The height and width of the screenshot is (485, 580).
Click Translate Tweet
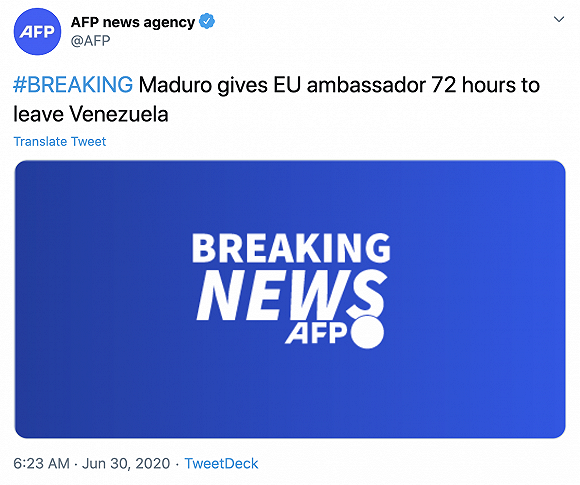click(60, 141)
